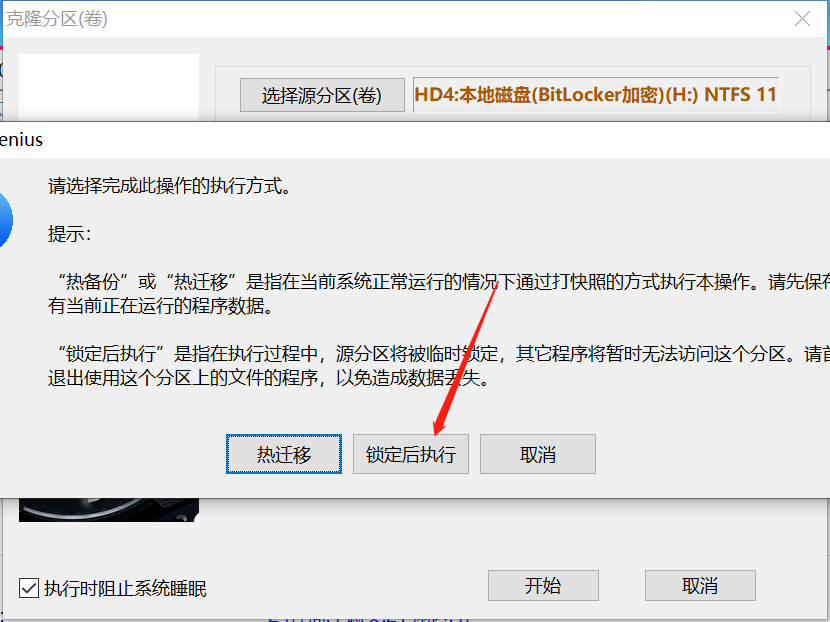
Task: Click the DiskGenius prompt title bar
Action: [415, 140]
